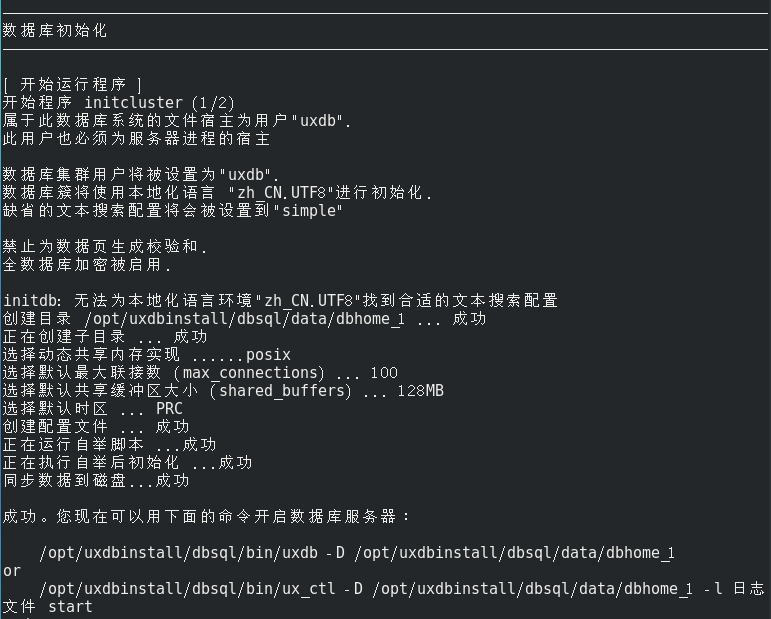Click the 此用户也必须为服务器进程的宿主 line
The height and width of the screenshot is (619, 771).
[x=136, y=138]
